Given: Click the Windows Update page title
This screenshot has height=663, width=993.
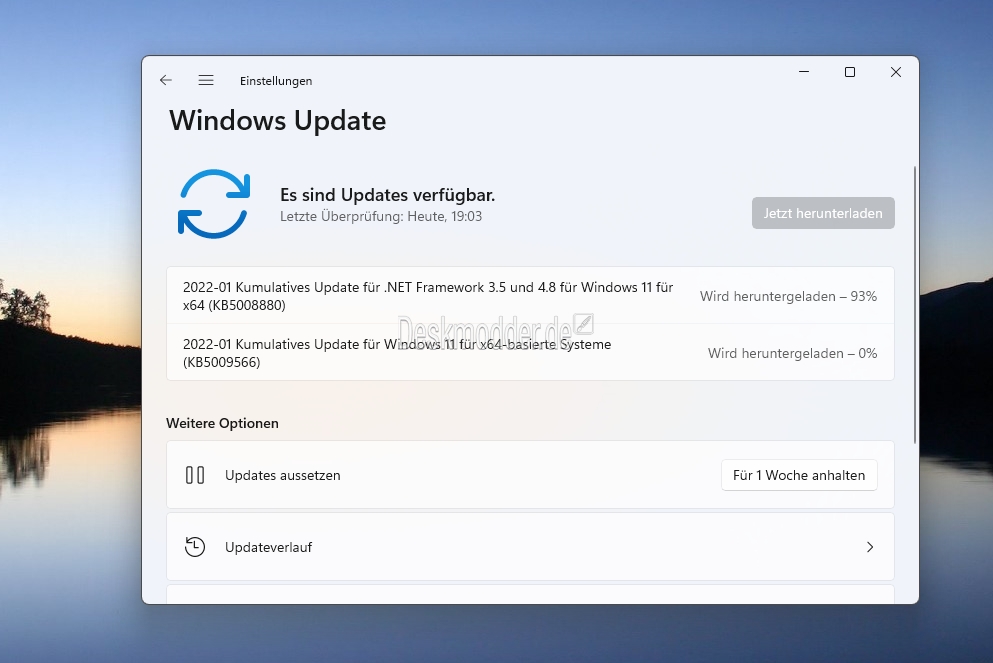Looking at the screenshot, I should 277,120.
